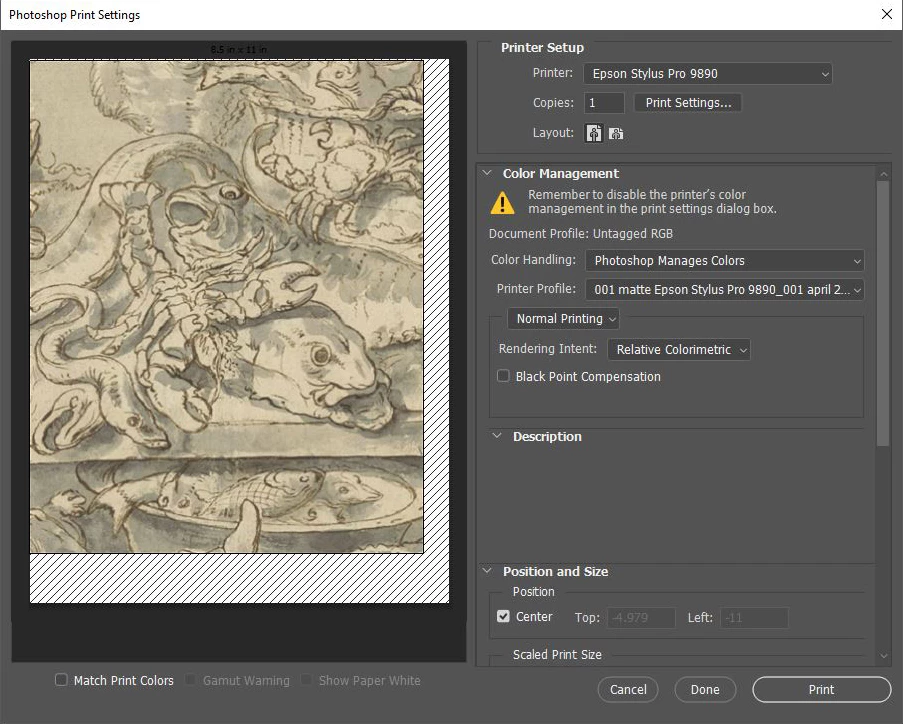Click the Cancel button
This screenshot has width=903, height=724.
628,689
